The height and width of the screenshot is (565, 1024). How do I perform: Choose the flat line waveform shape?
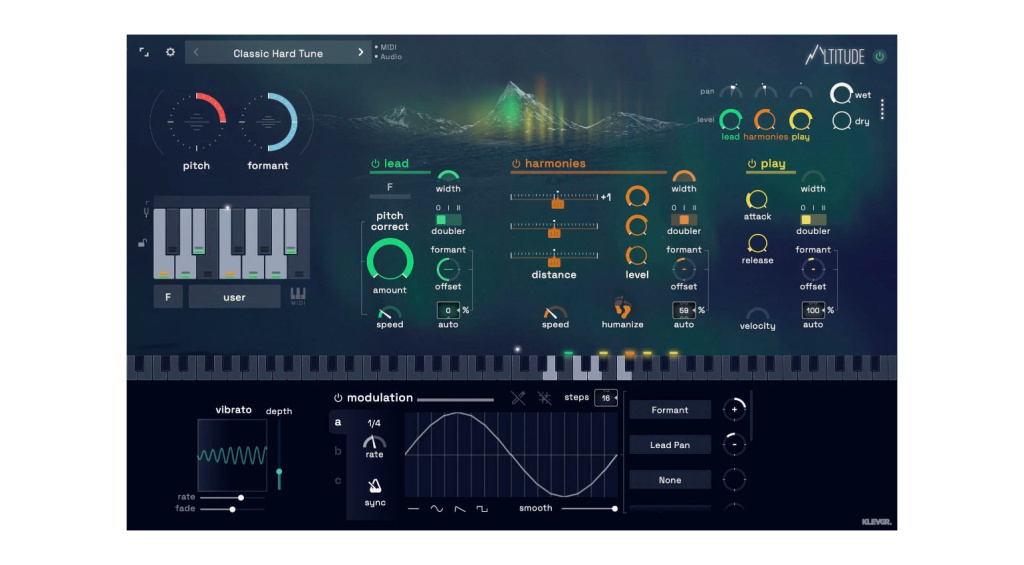pos(413,509)
